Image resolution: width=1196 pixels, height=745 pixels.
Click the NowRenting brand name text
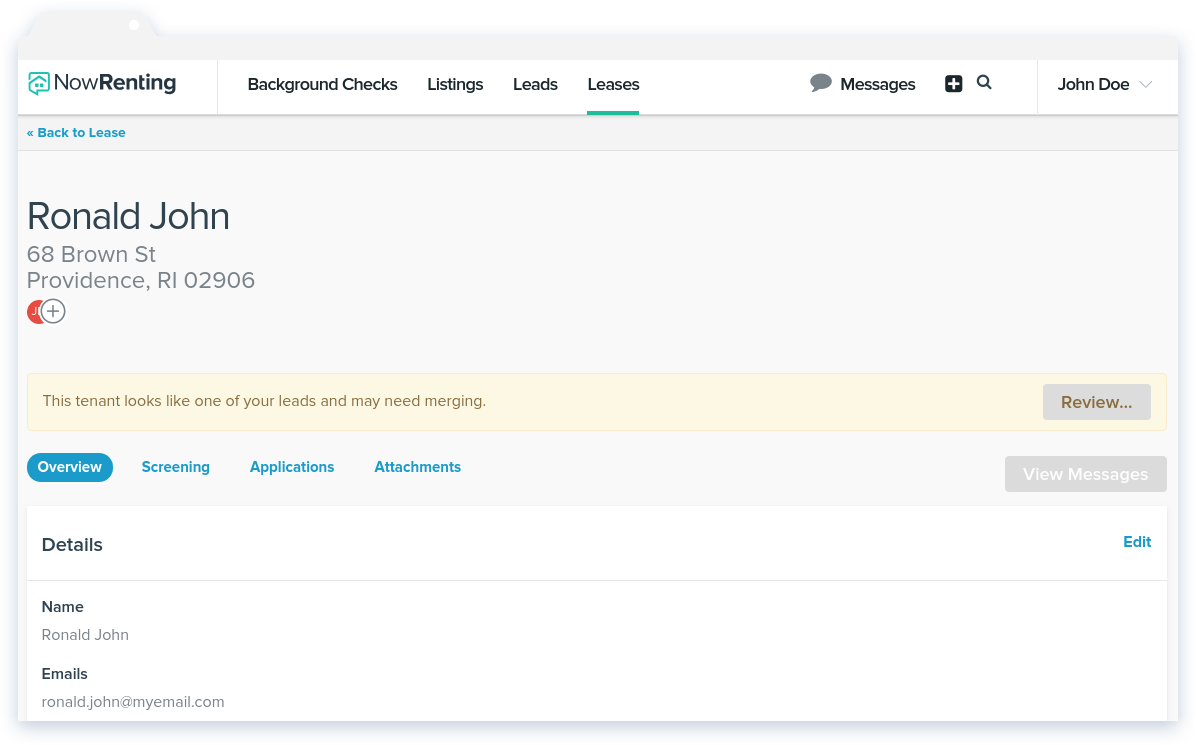115,82
